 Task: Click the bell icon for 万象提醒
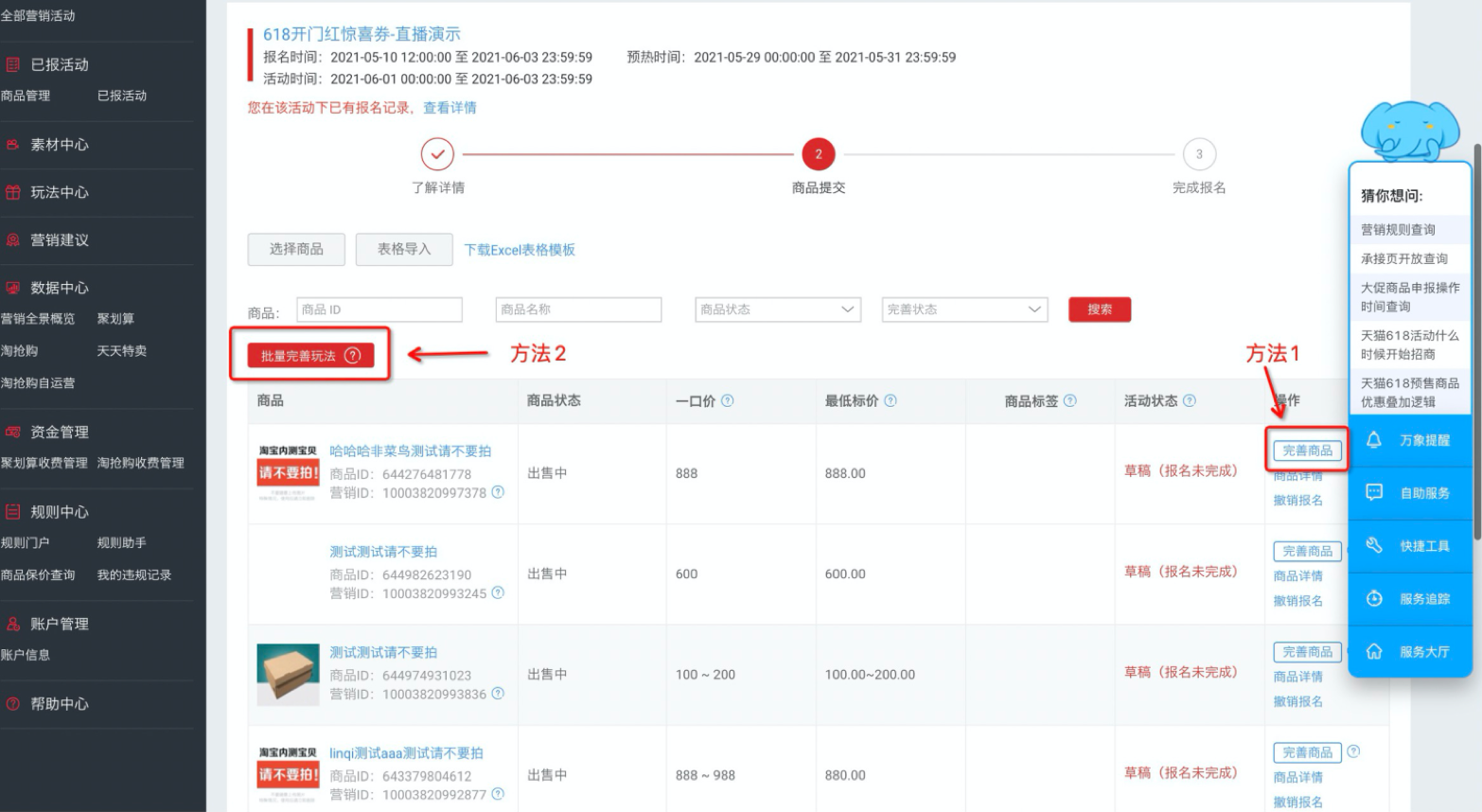pos(1374,440)
